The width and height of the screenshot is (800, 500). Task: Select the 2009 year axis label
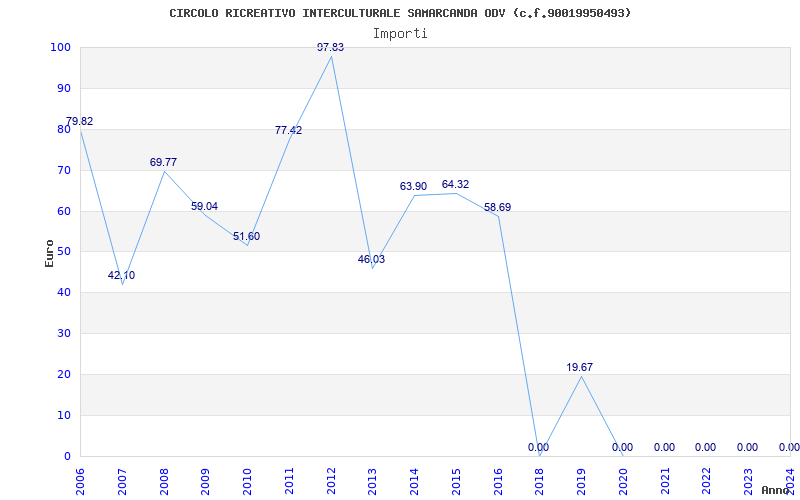206,481
